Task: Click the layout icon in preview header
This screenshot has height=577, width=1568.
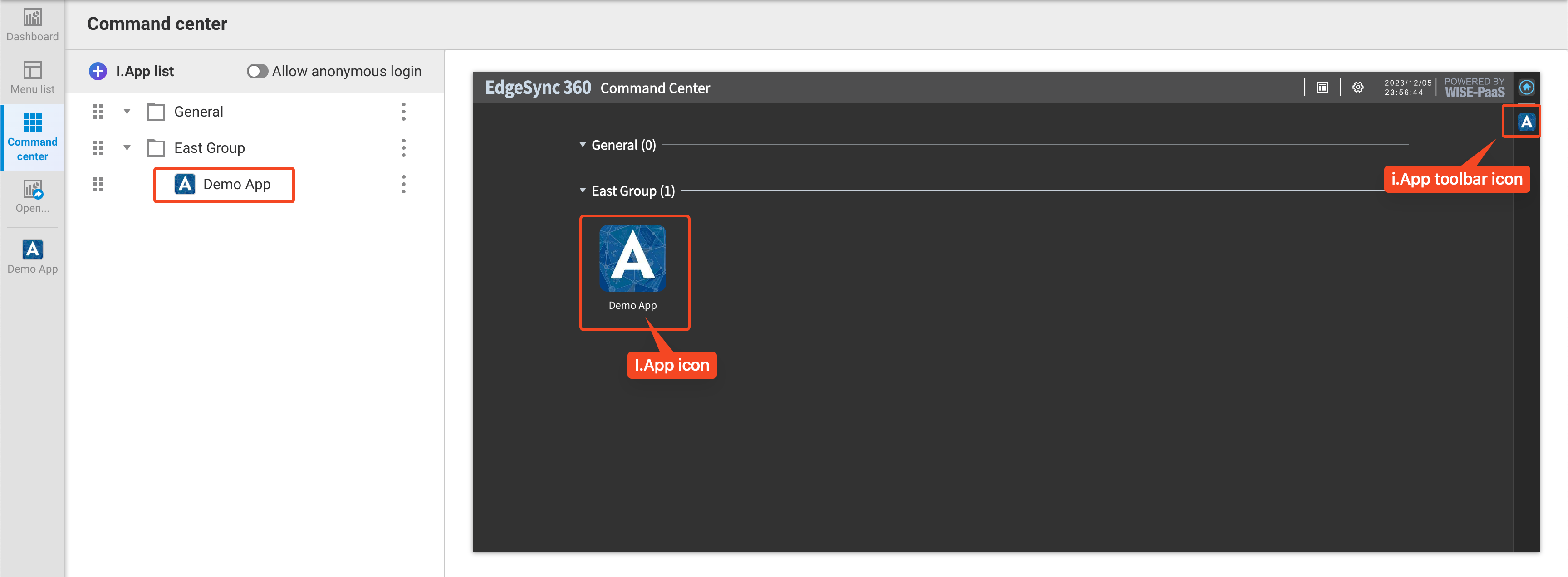Action: [x=1322, y=88]
